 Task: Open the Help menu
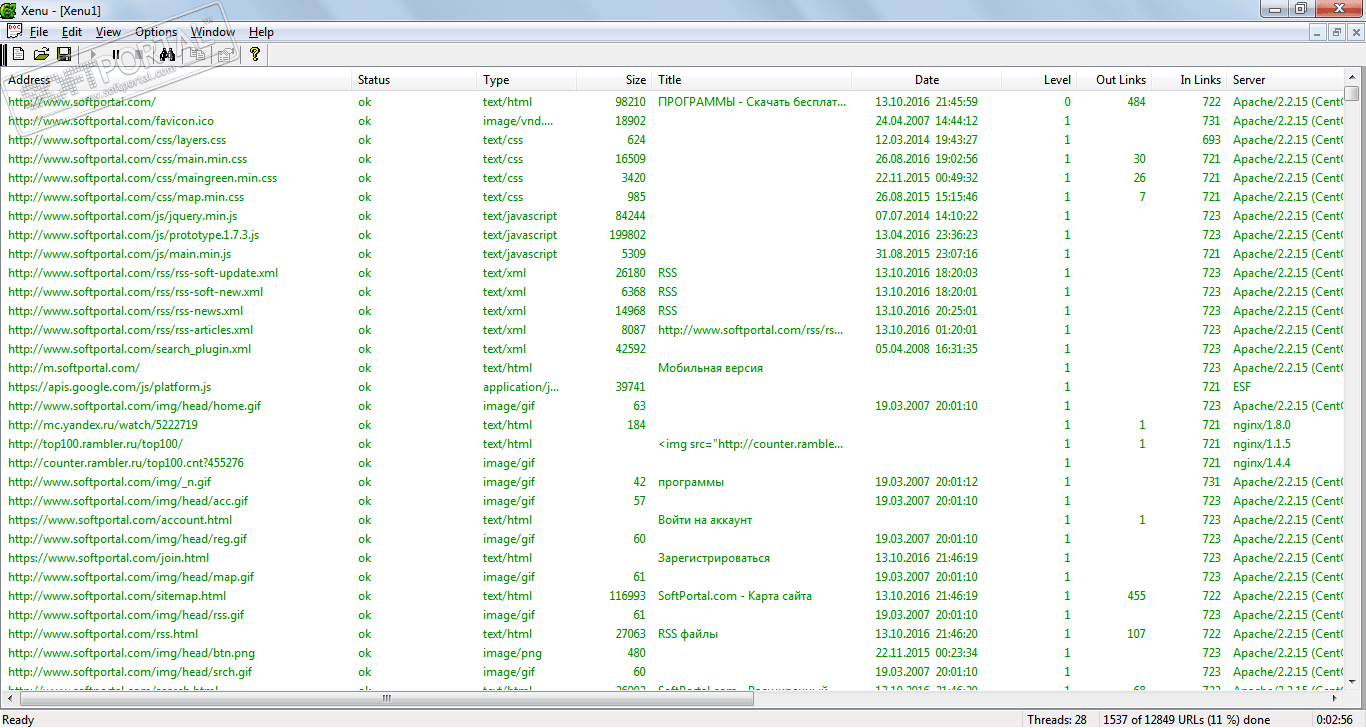[x=261, y=32]
